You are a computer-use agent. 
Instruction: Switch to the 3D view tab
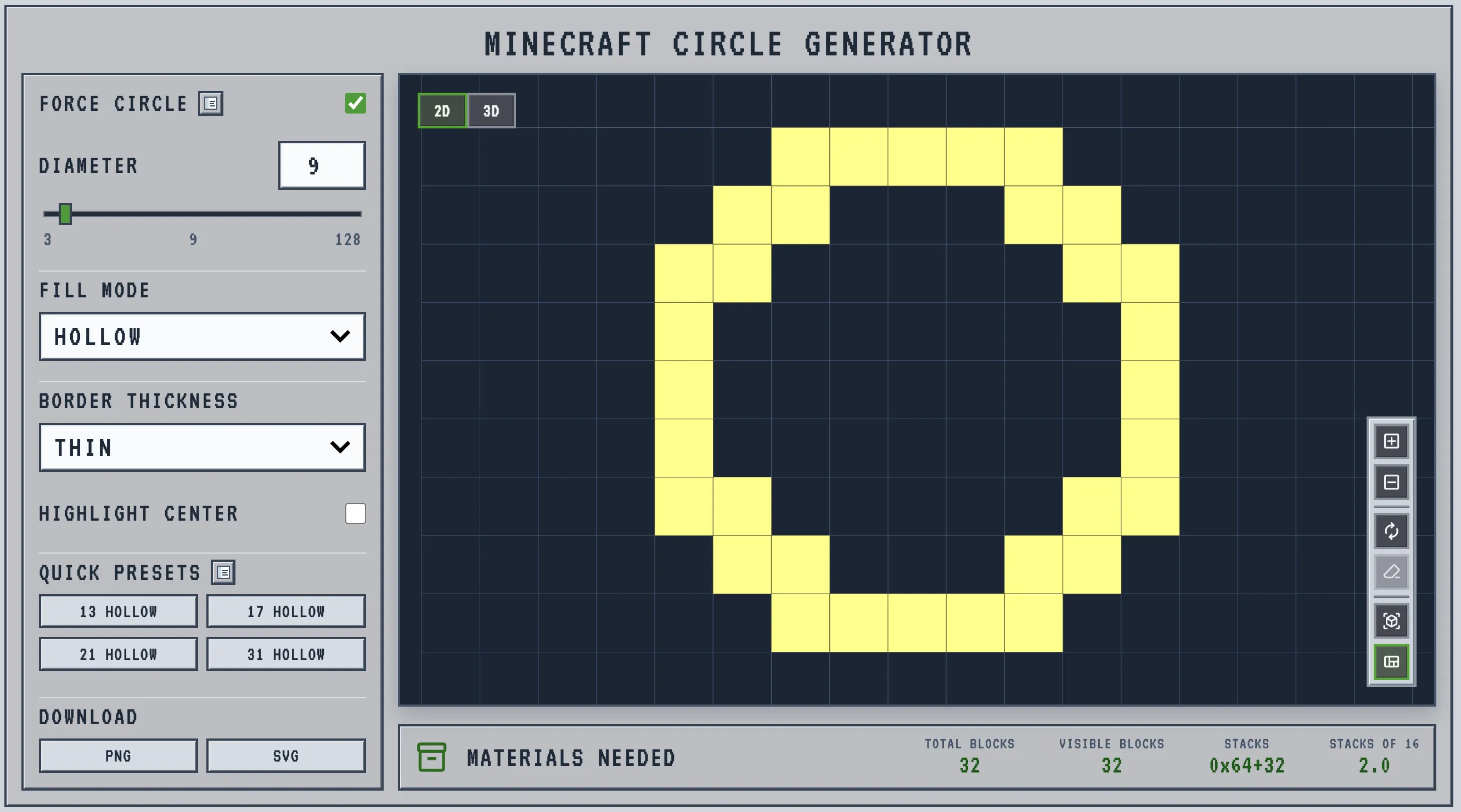491,111
